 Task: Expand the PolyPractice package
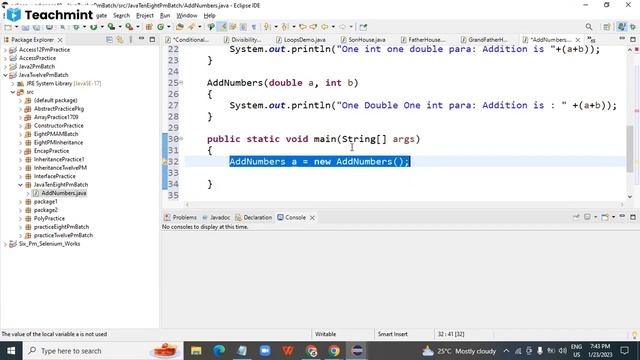pos(20,219)
